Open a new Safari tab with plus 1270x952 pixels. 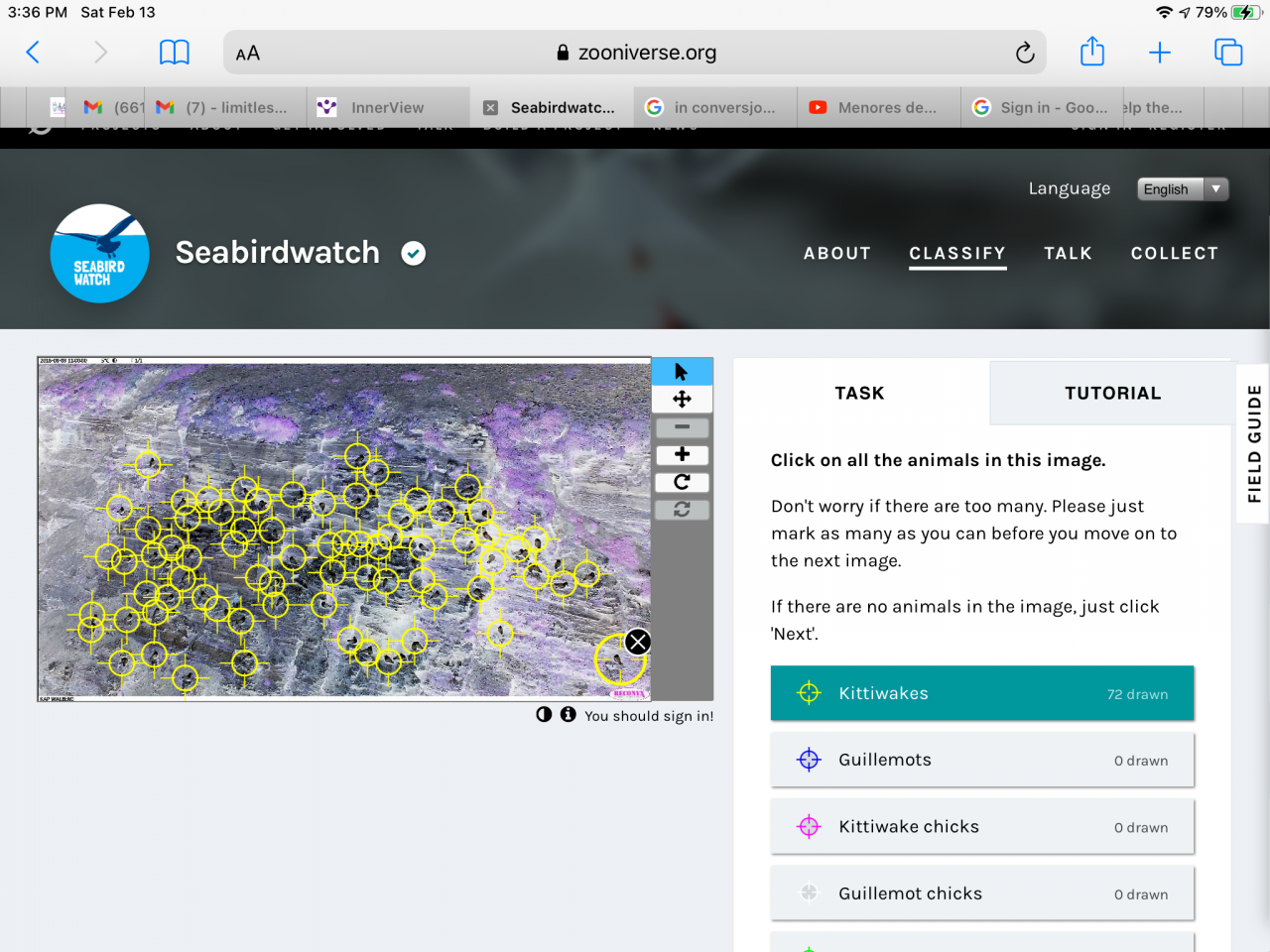point(1160,53)
